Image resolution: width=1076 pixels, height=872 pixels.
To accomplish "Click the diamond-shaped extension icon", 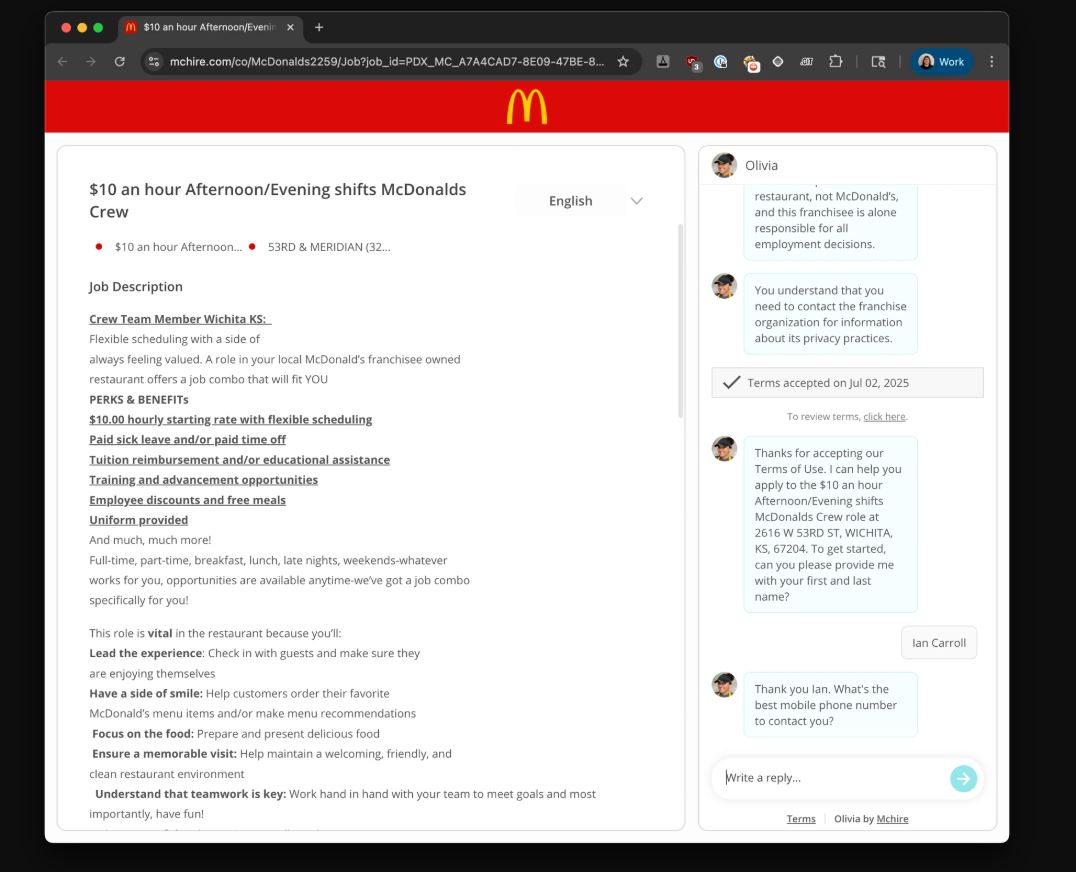I will [x=777, y=61].
